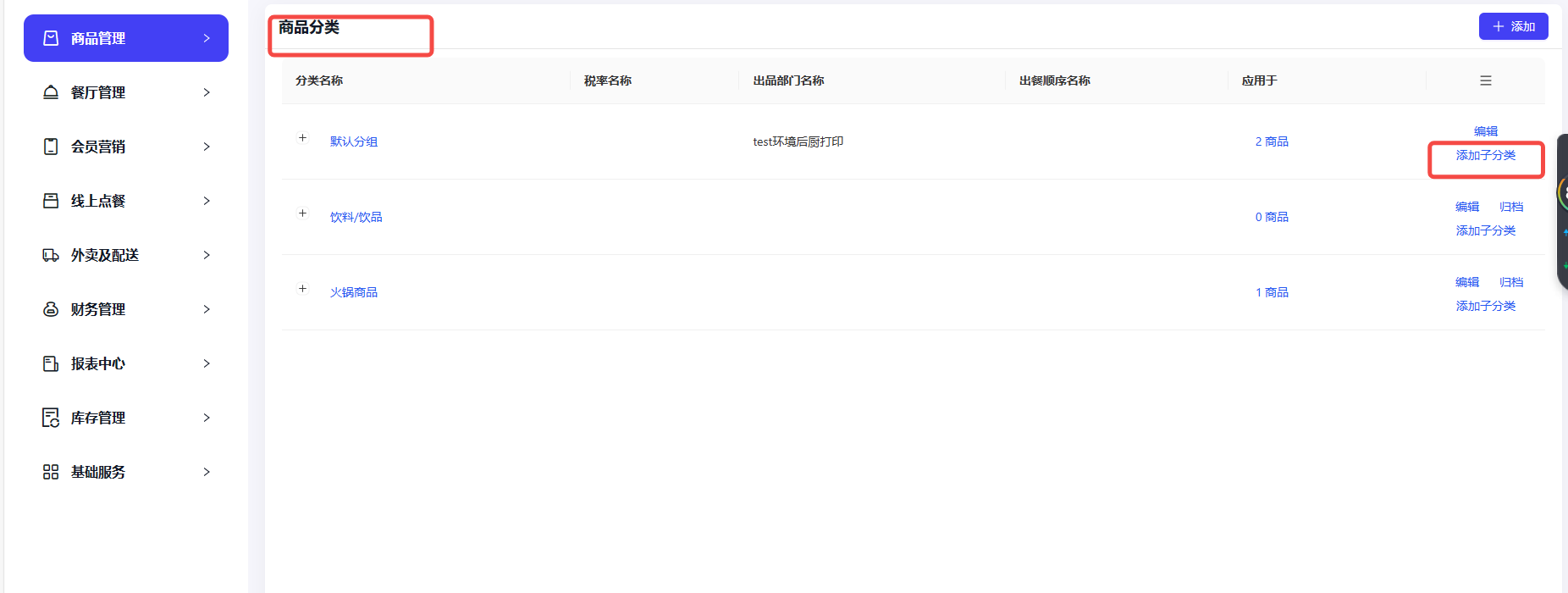The height and width of the screenshot is (593, 1568).
Task: Expand 线上点餐 menu chevron
Action: (x=207, y=201)
